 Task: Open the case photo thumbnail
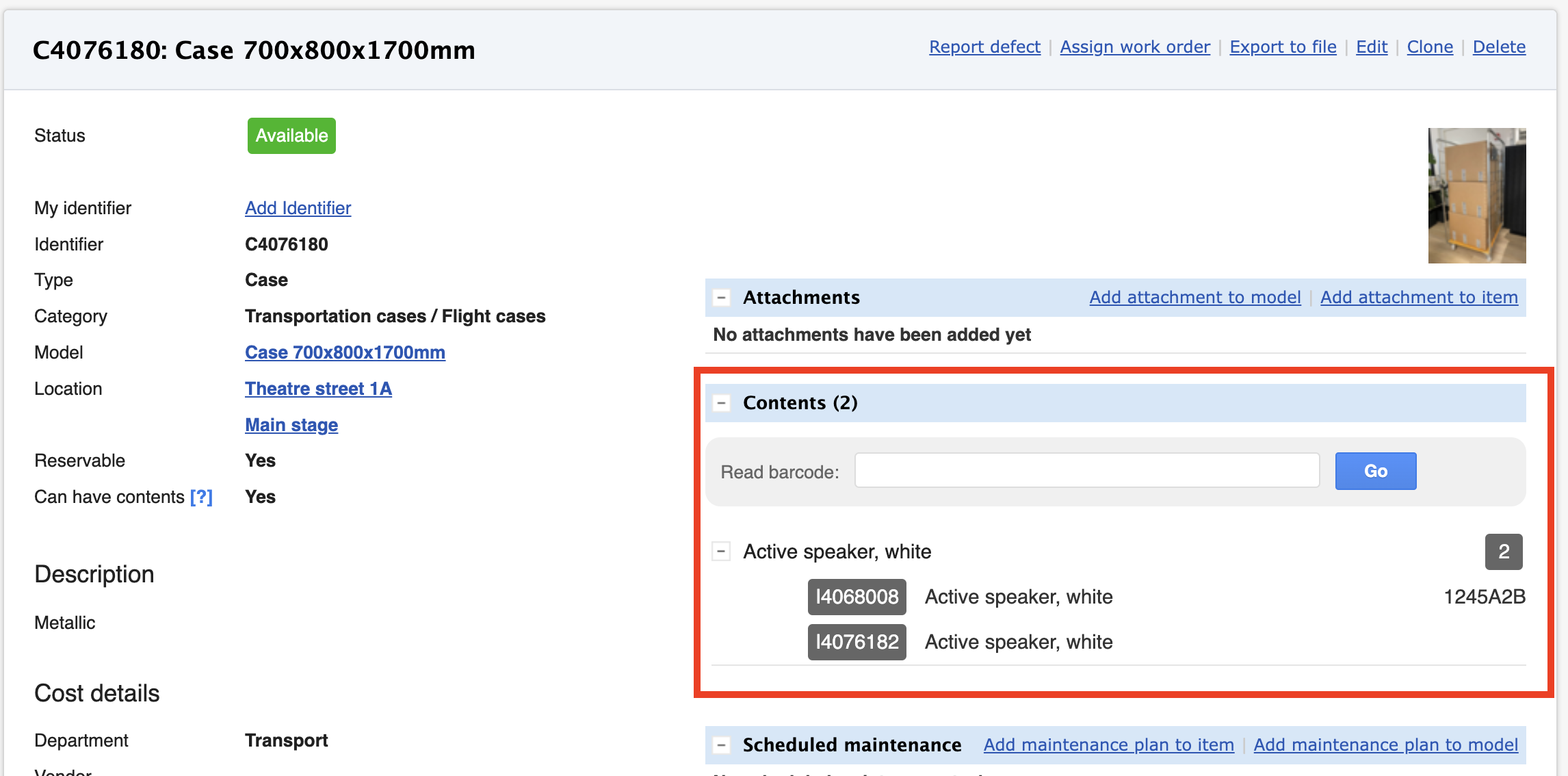pyautogui.click(x=1476, y=196)
